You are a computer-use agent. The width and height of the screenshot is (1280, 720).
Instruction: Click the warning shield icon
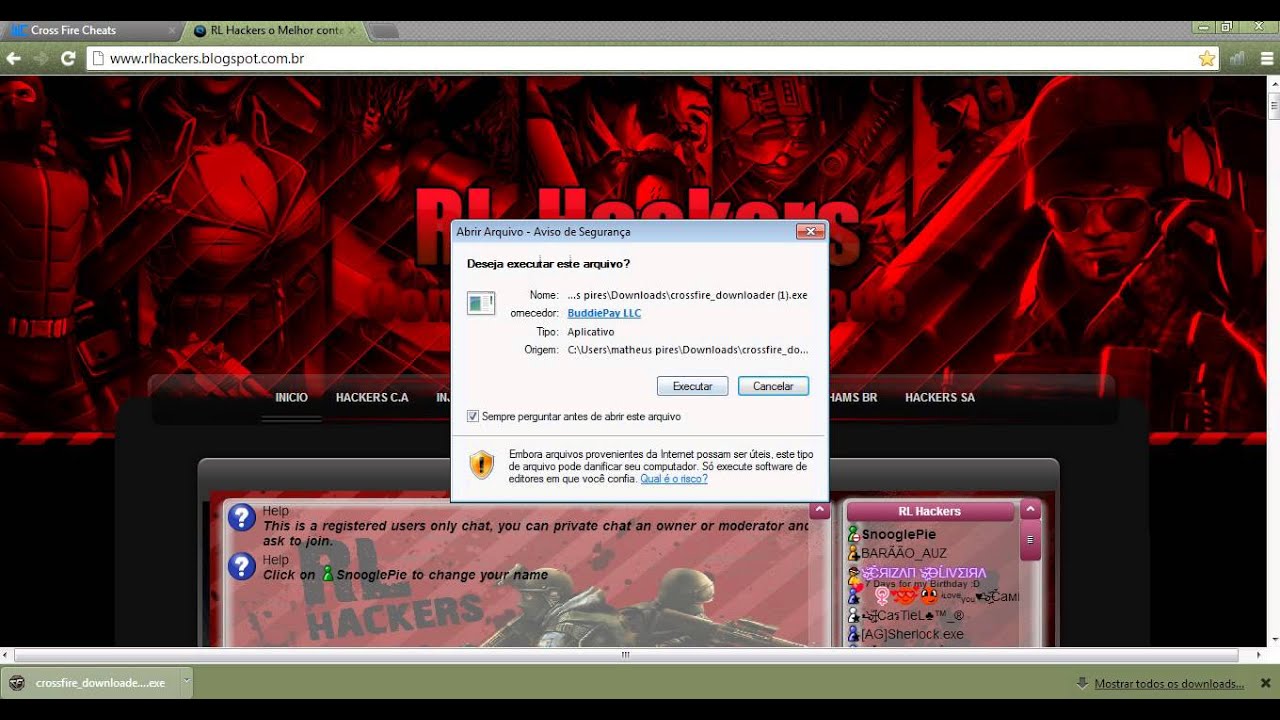482,464
